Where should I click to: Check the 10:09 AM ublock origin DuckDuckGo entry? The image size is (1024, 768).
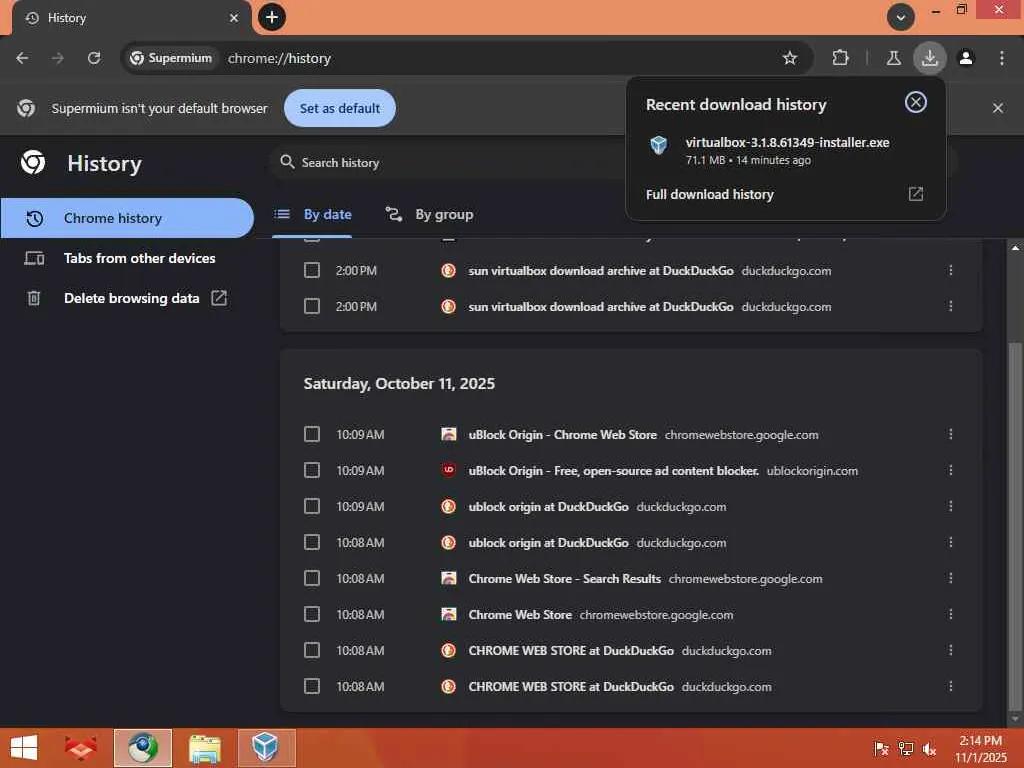[312, 506]
